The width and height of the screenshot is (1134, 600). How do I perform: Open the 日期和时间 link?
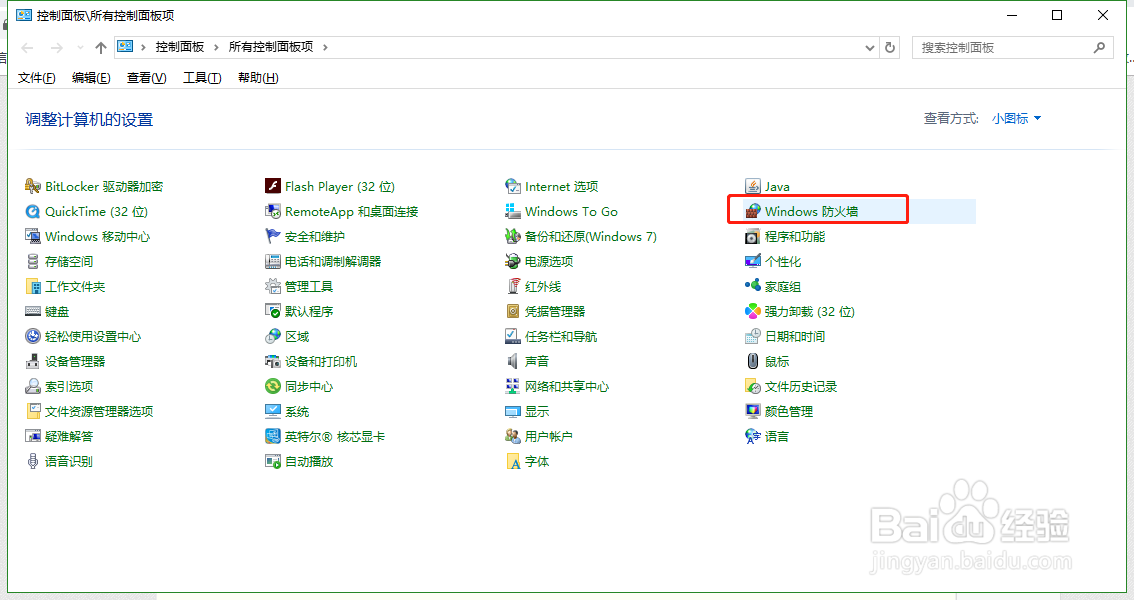[x=795, y=337]
